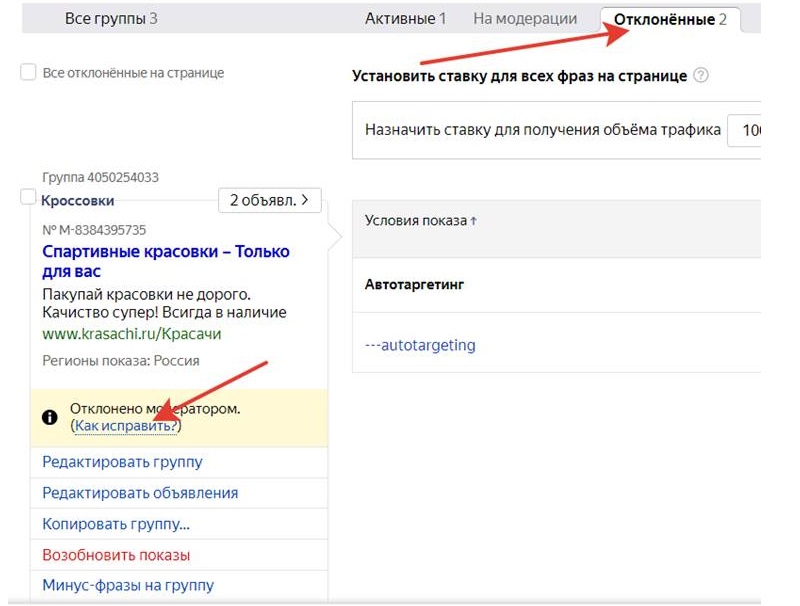Check the Все отклонённые на странице checkbox
The width and height of the screenshot is (800, 606).
click(x=28, y=73)
